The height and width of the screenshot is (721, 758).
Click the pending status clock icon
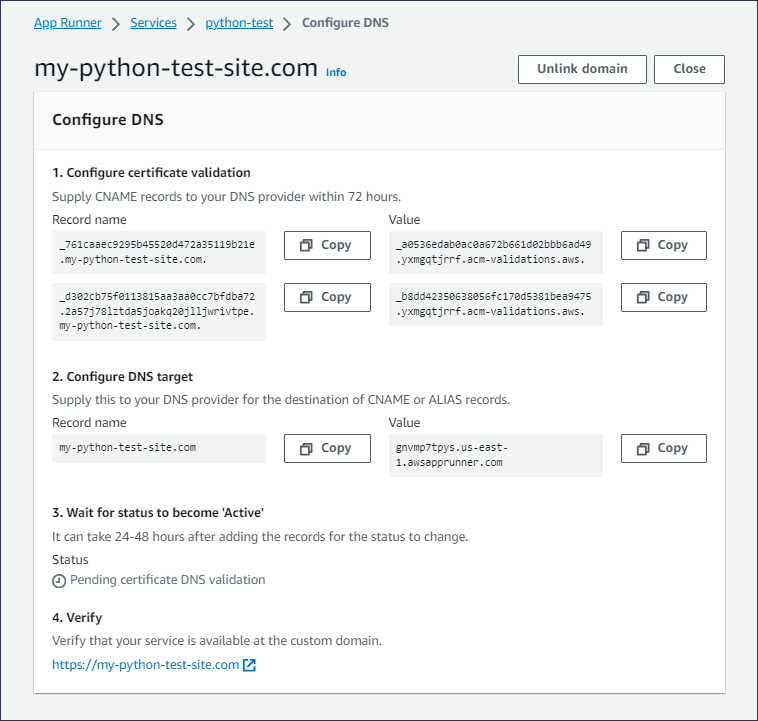[59, 580]
